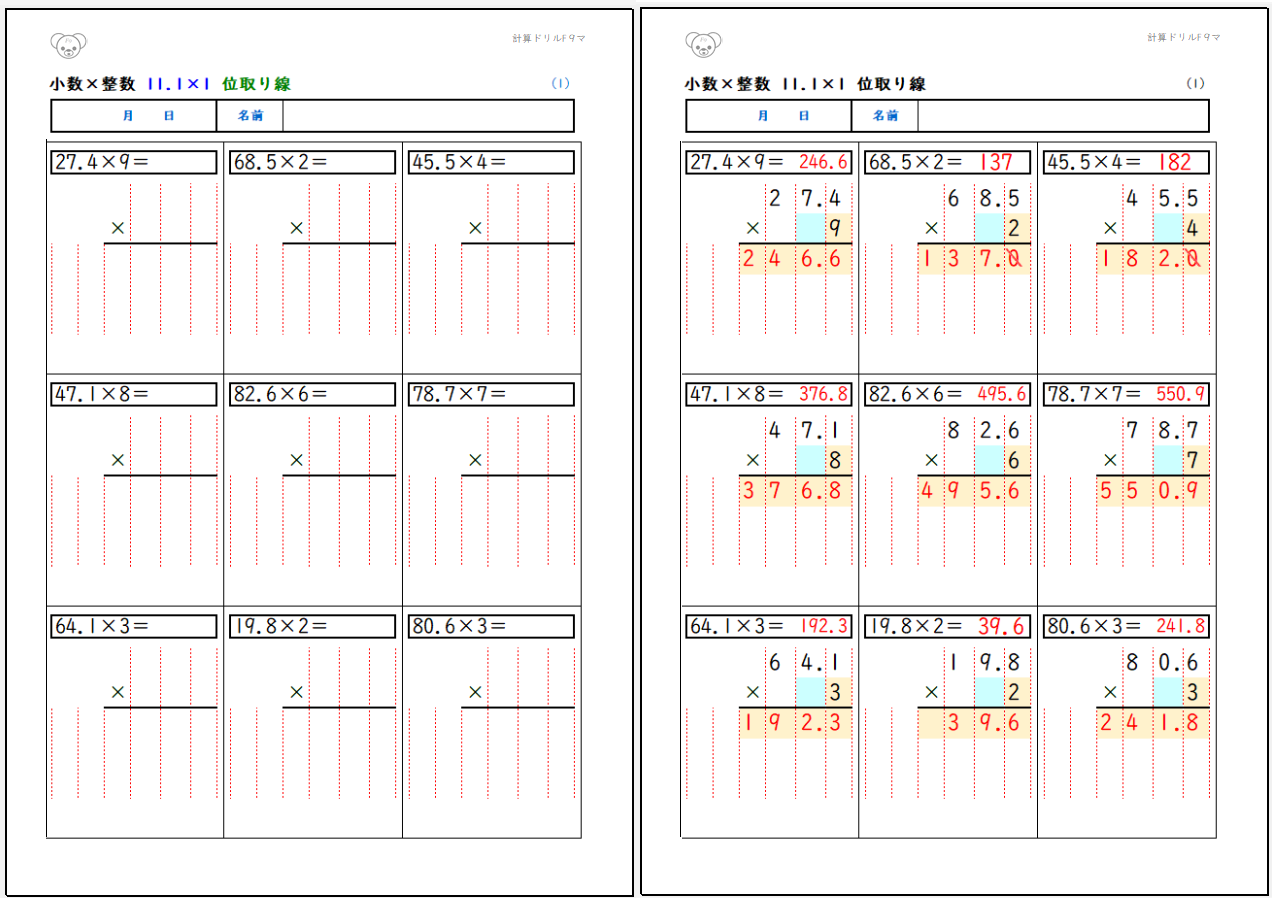Image resolution: width=1272 pixels, height=898 pixels.
Task: Click the red answer 550.9 in header box
Action: tap(1180, 394)
